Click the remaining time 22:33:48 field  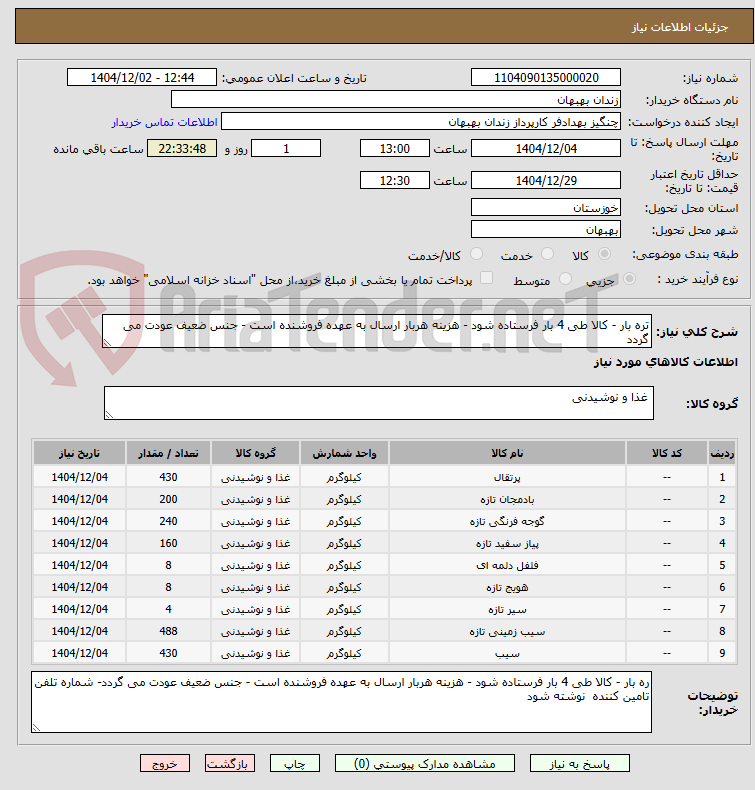(x=182, y=149)
